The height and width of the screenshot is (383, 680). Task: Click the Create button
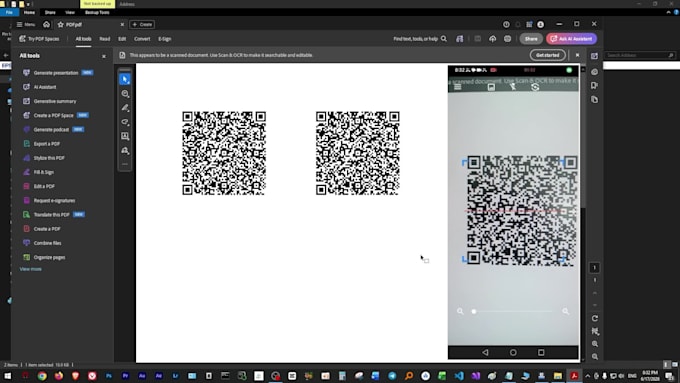(142, 24)
